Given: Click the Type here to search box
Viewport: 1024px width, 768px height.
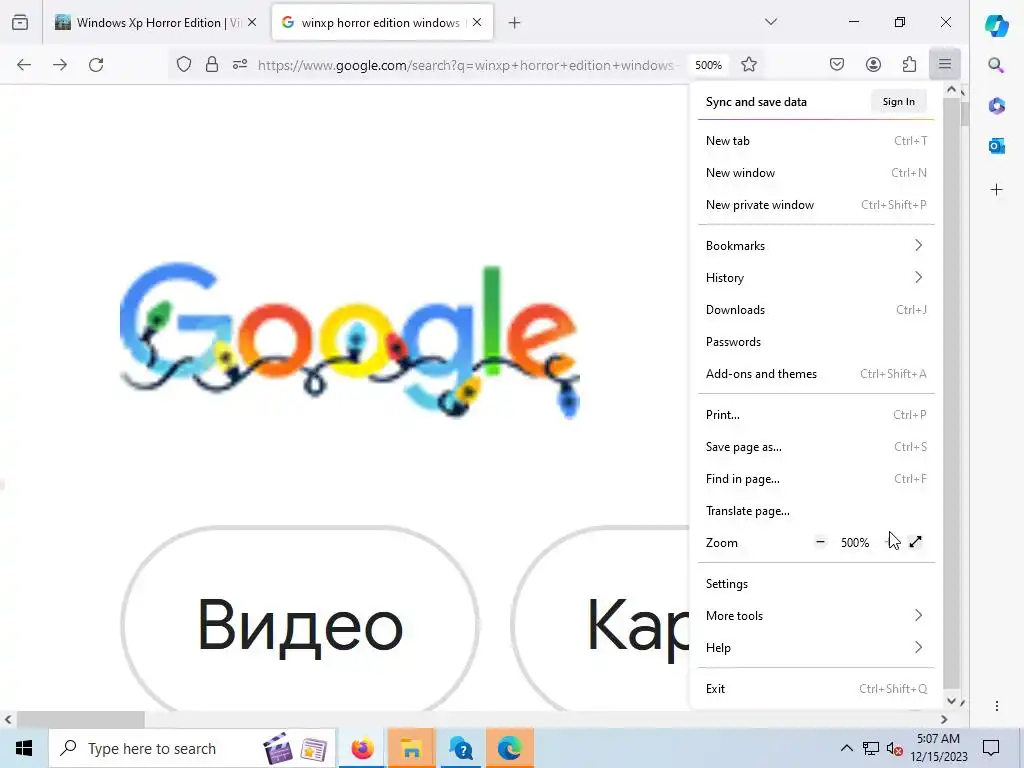Looking at the screenshot, I should coord(193,748).
